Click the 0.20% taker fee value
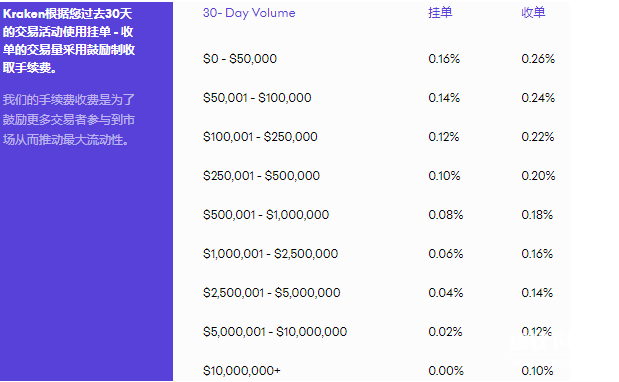619x382 pixels. [x=538, y=176]
